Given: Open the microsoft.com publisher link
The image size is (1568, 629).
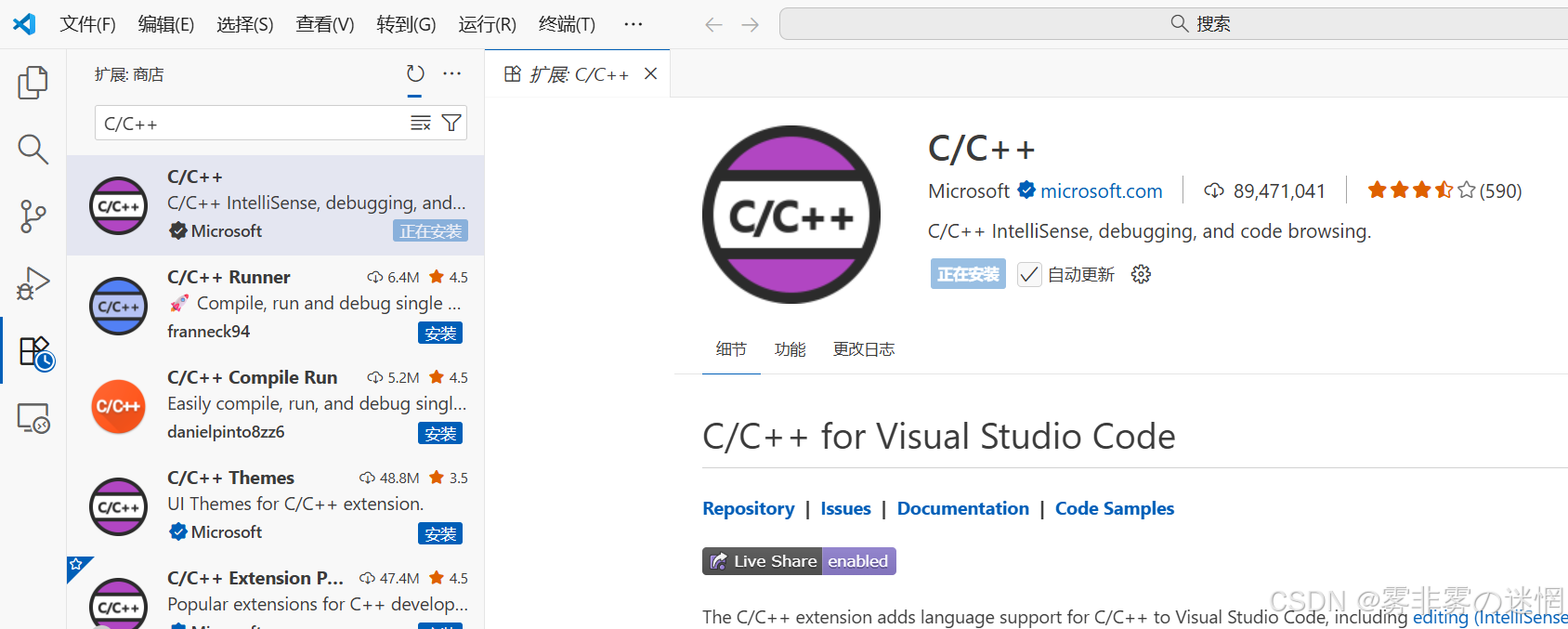Looking at the screenshot, I should coord(1102,190).
